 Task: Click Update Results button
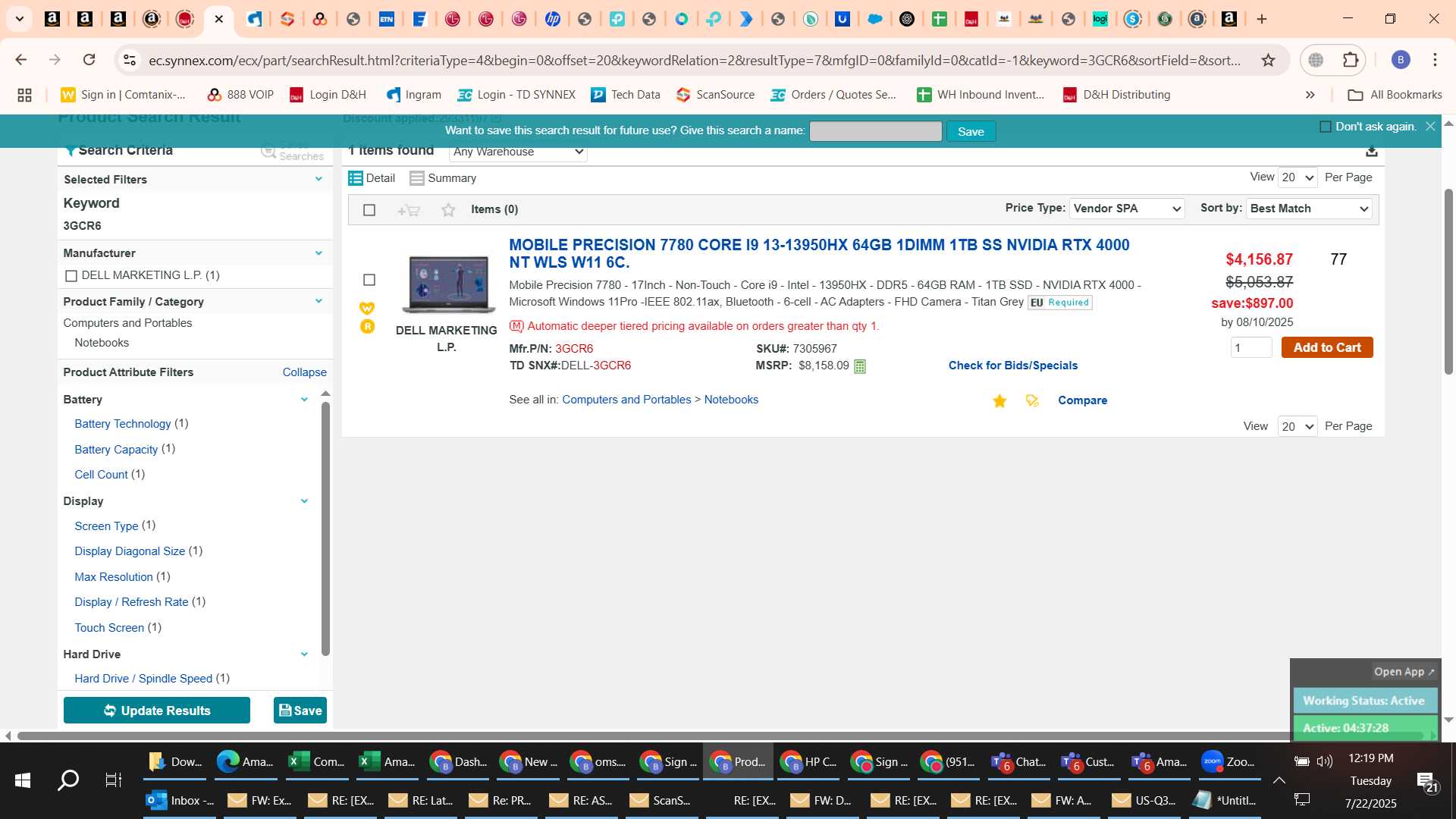pos(157,711)
